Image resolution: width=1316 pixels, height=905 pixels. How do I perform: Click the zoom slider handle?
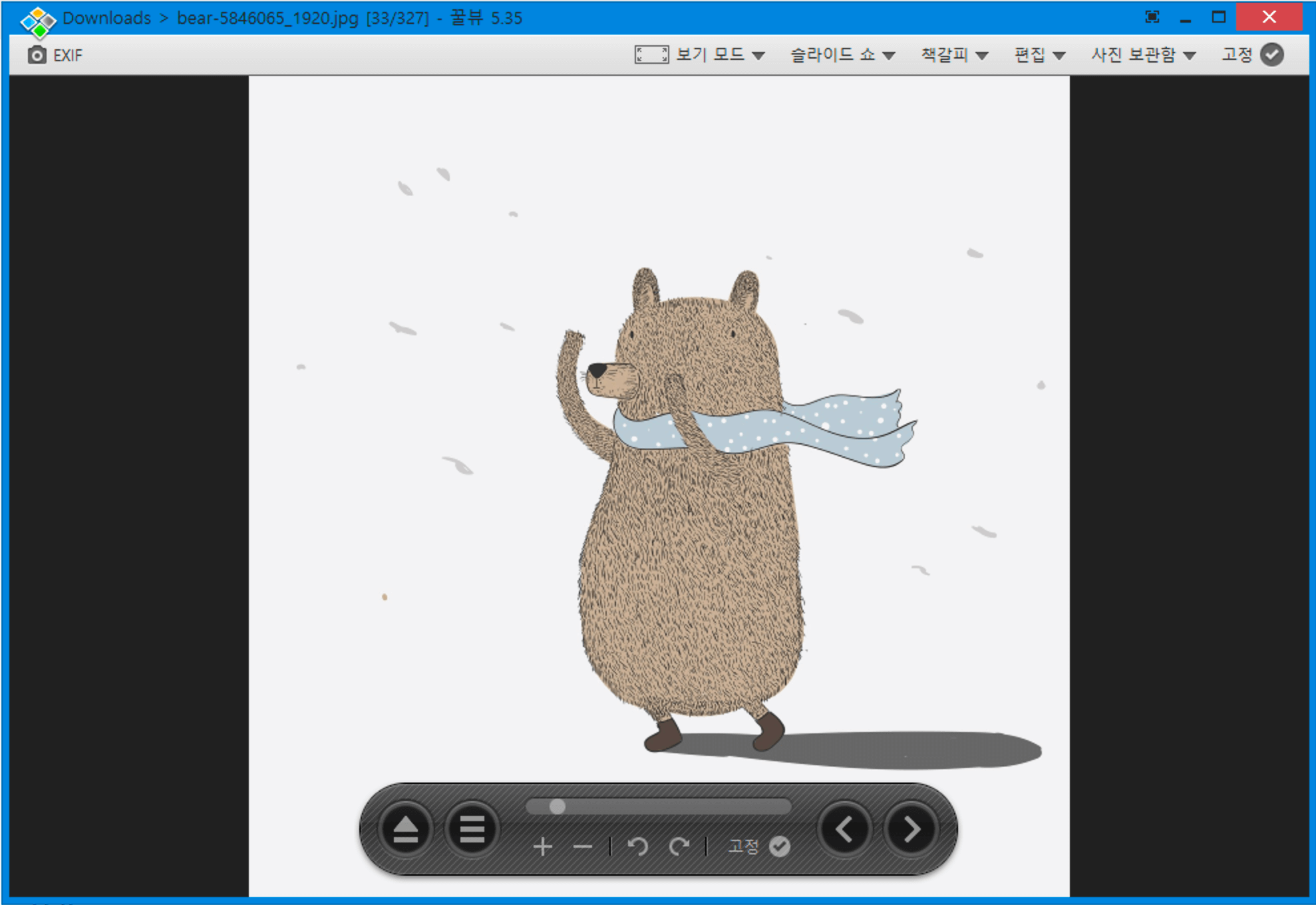click(558, 807)
